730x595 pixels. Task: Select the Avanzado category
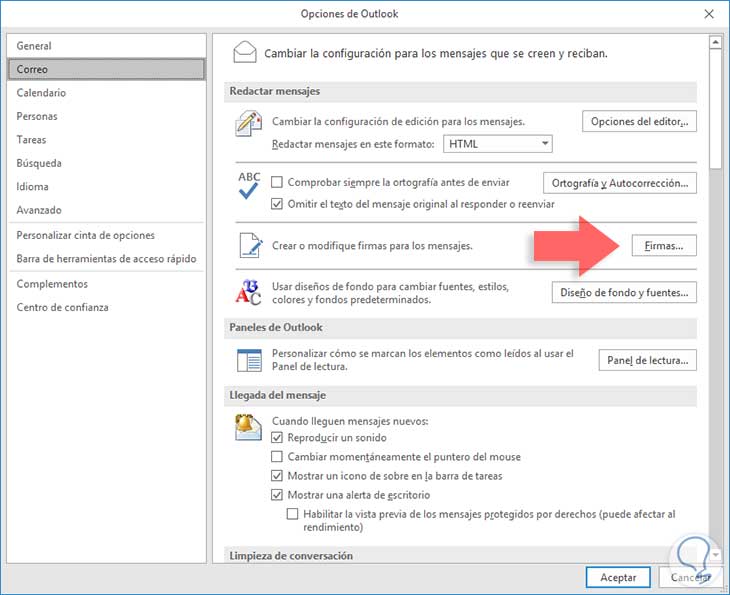(106, 210)
